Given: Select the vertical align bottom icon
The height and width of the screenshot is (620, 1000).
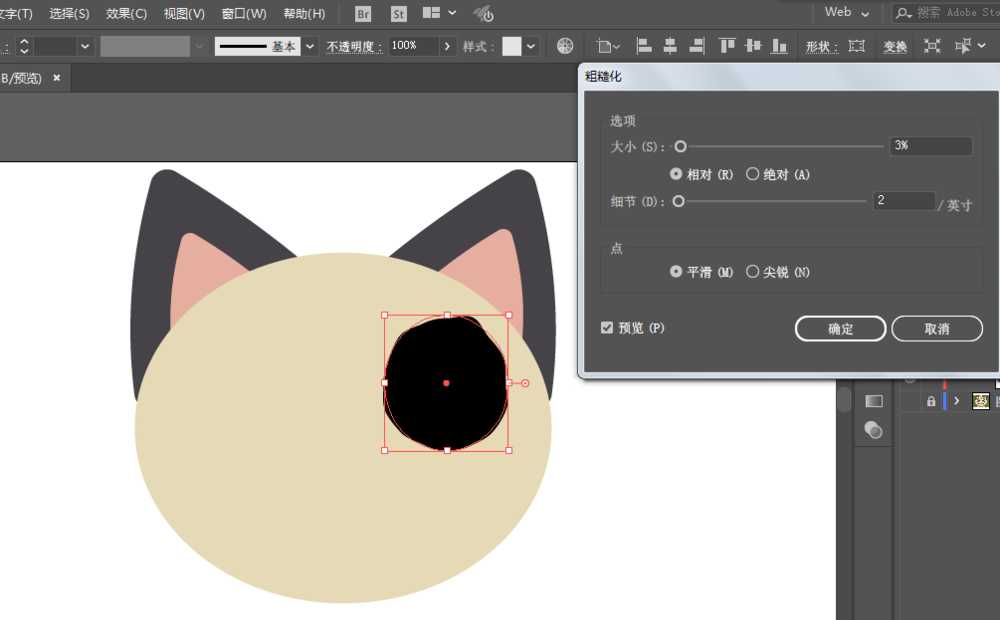Looking at the screenshot, I should coord(778,46).
